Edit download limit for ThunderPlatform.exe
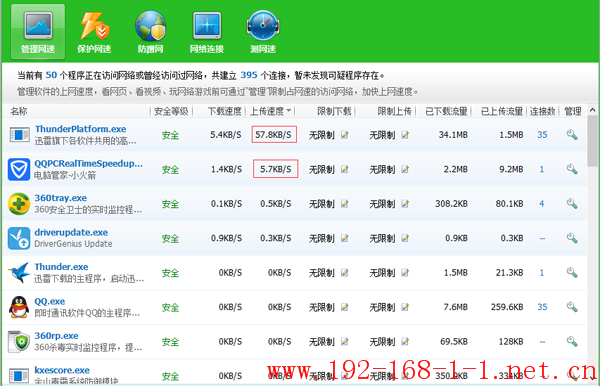Image resolution: width=600 pixels, height=386 pixels. point(345,135)
